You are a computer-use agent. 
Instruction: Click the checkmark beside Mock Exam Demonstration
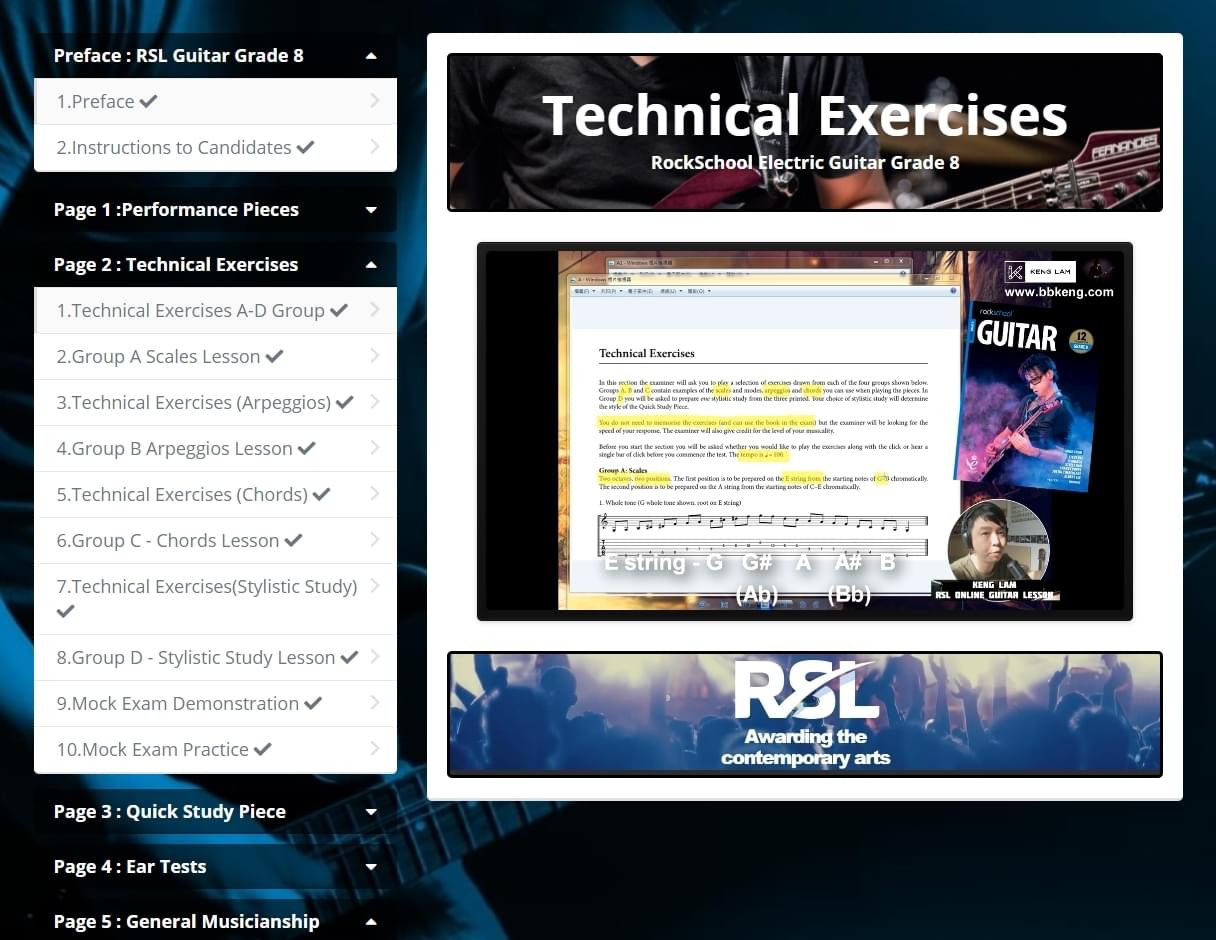(313, 703)
